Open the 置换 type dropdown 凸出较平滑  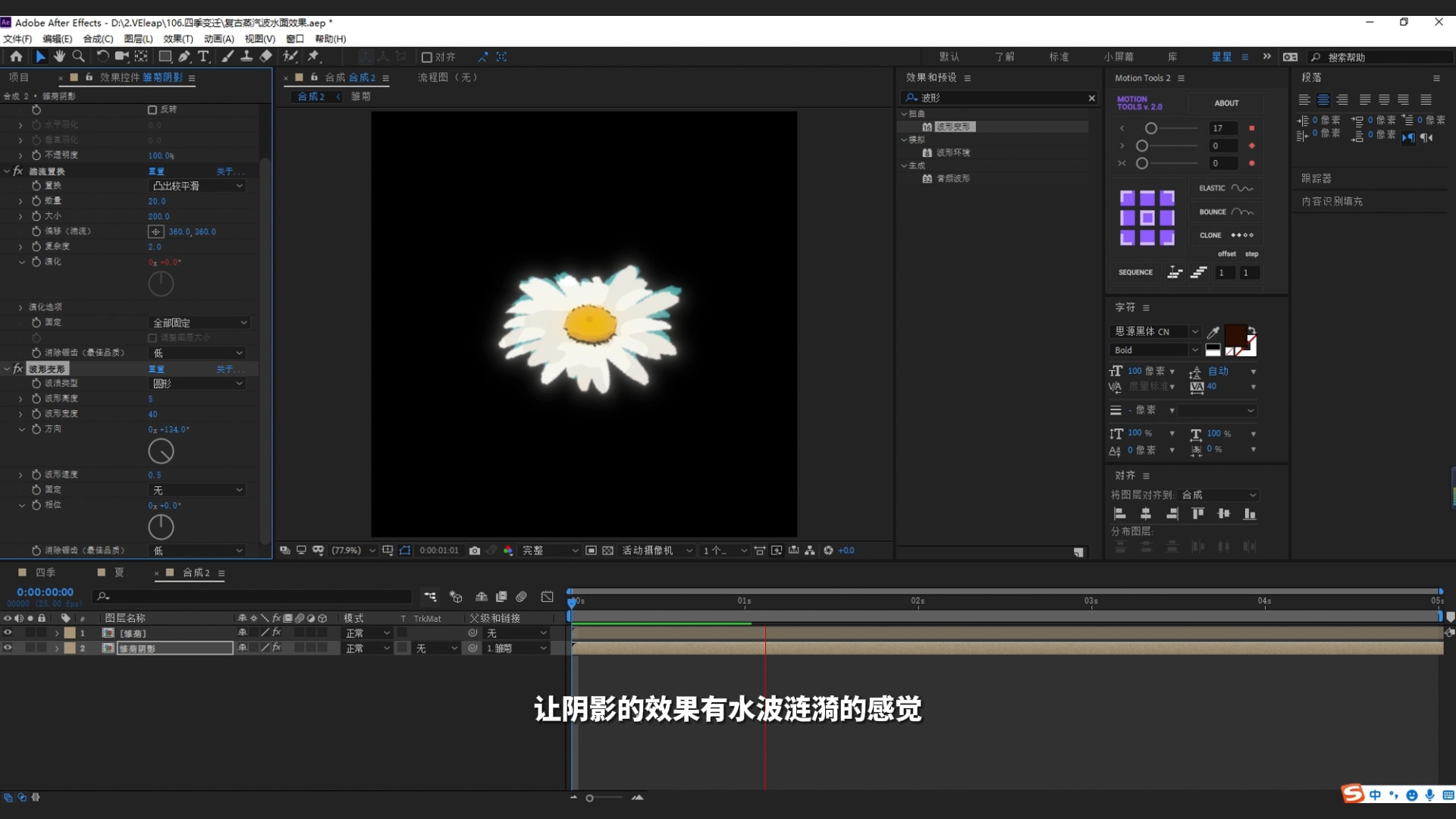[x=197, y=186]
